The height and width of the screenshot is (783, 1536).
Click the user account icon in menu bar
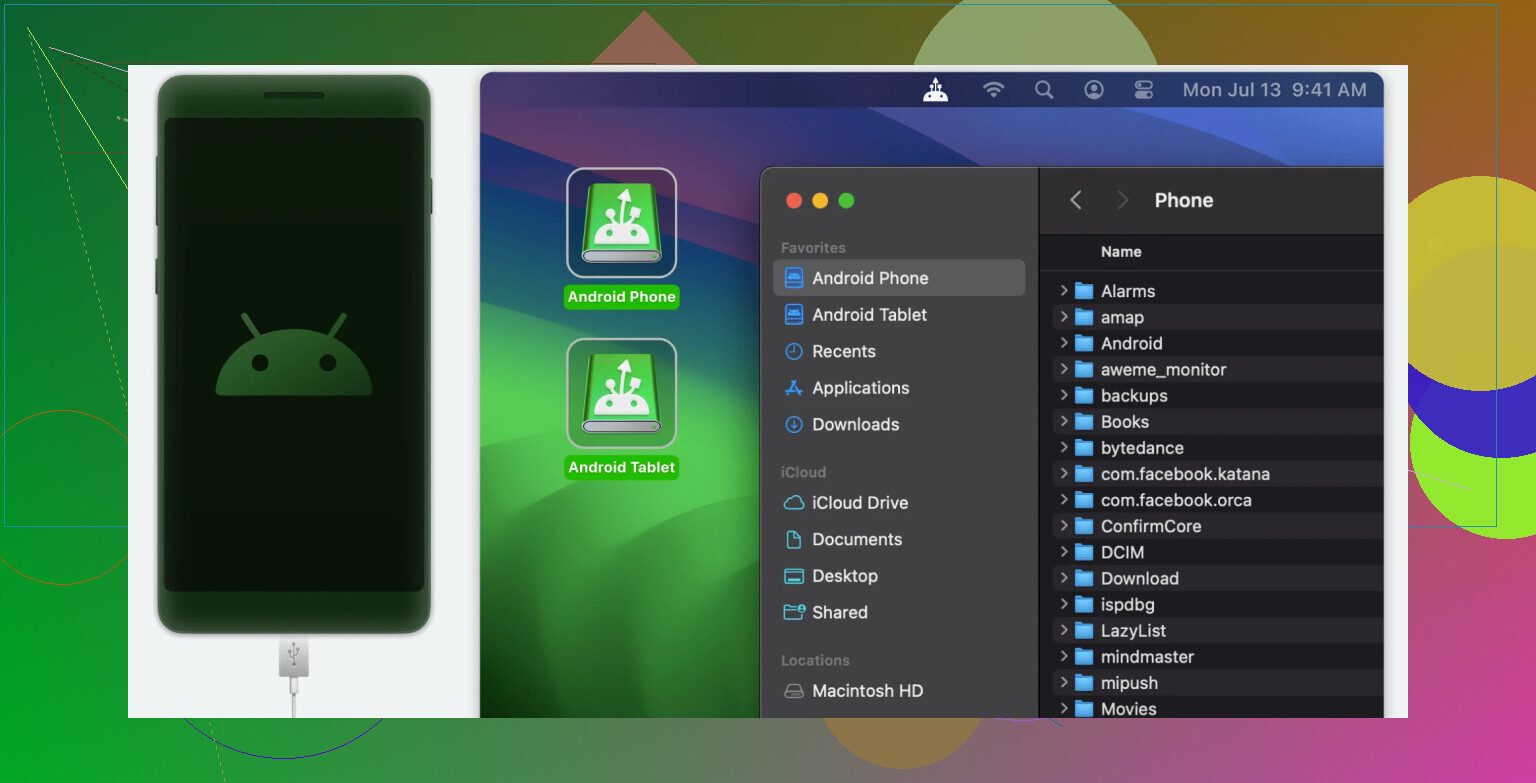click(1094, 90)
